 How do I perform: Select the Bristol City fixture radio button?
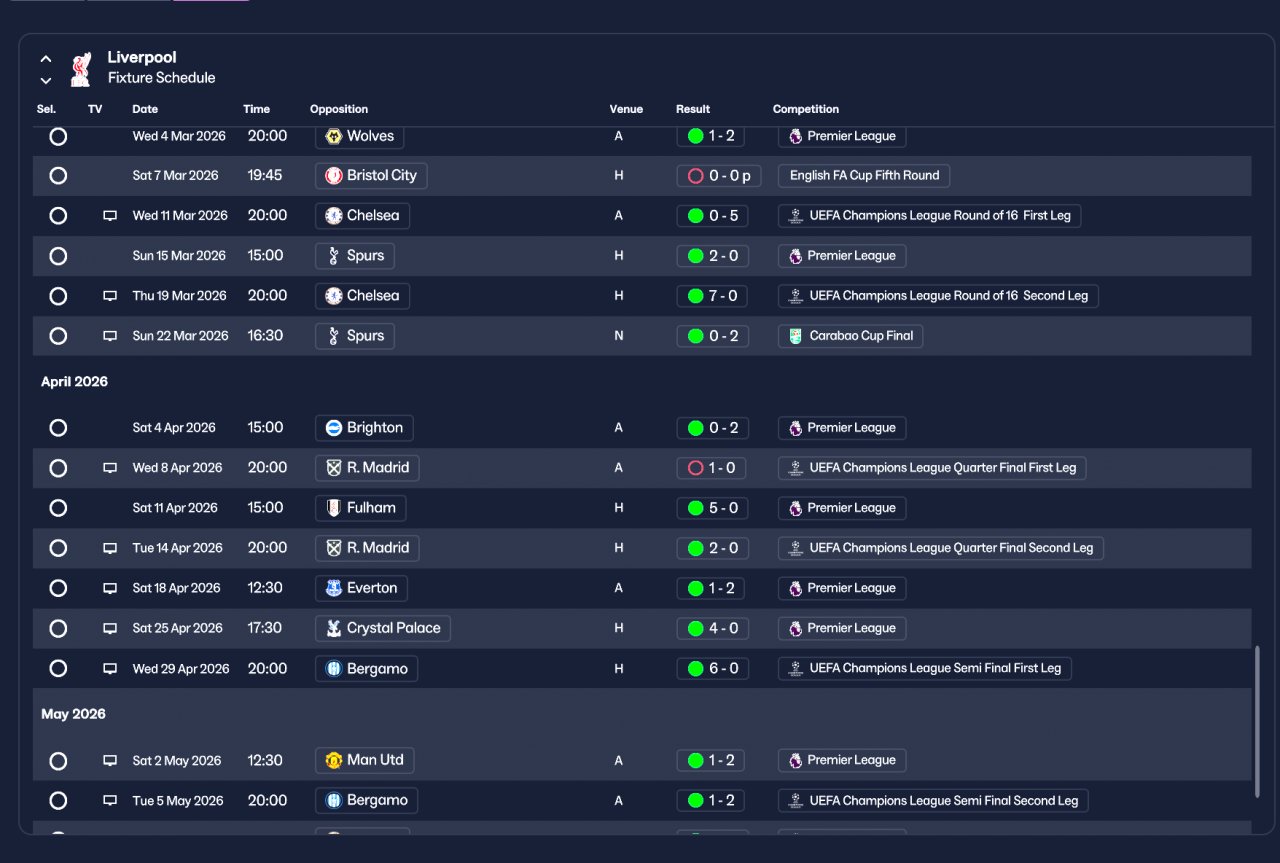pyautogui.click(x=58, y=176)
